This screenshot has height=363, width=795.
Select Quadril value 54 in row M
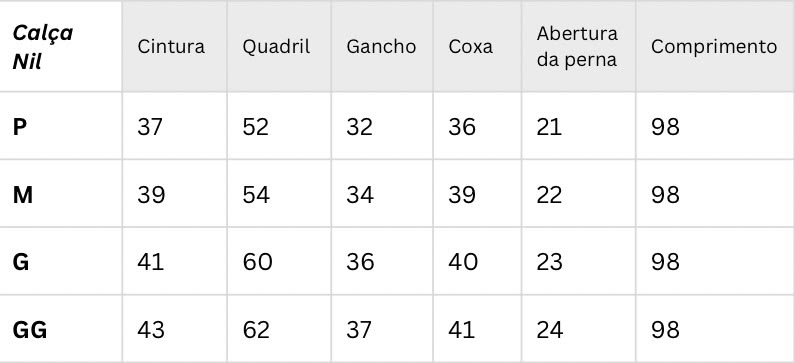point(256,195)
